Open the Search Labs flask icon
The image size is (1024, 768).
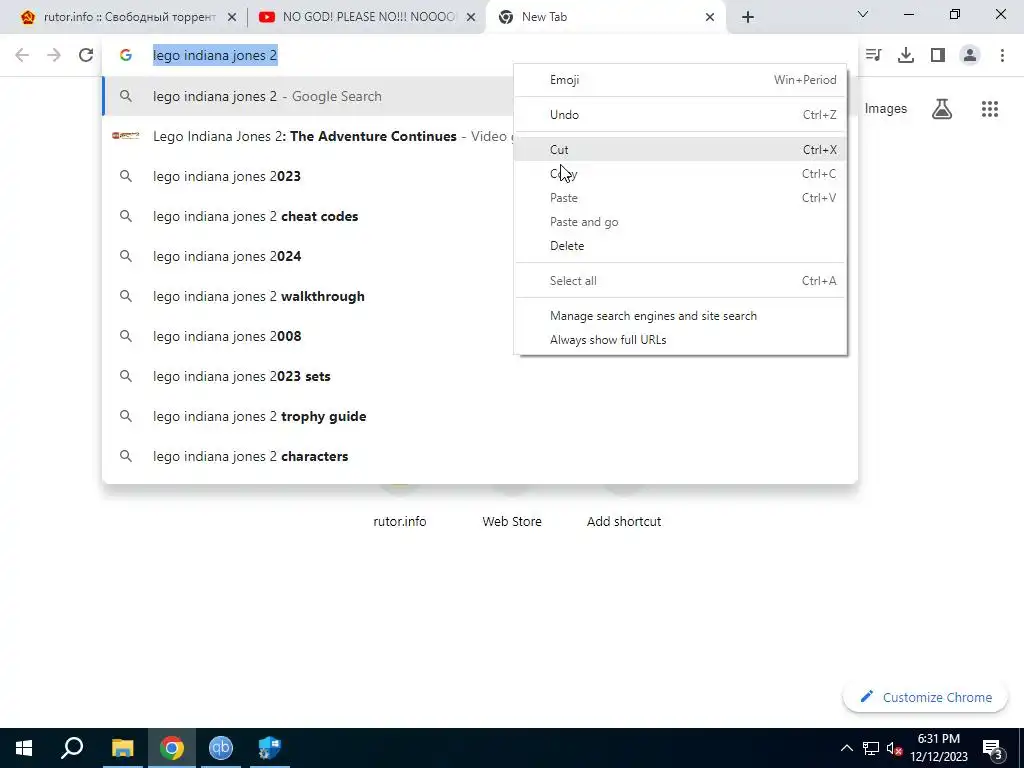click(942, 108)
